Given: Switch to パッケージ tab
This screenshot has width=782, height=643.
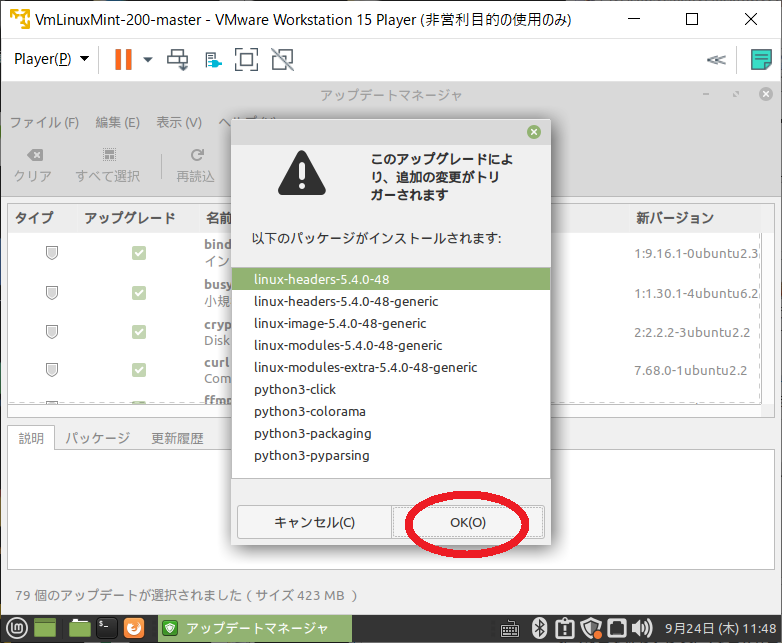Looking at the screenshot, I should pos(98,438).
